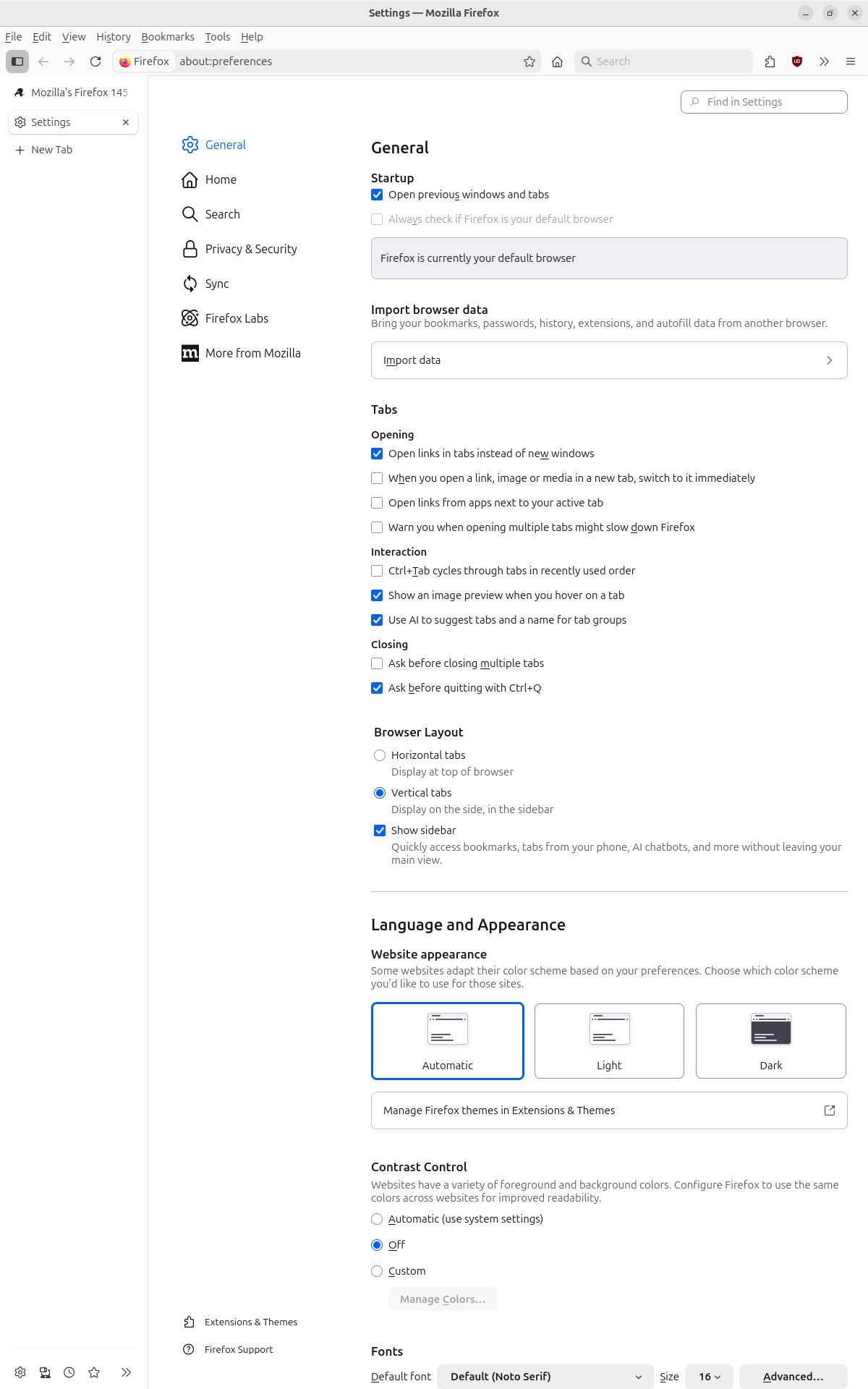Image resolution: width=868 pixels, height=1389 pixels.
Task: Select Mozilla's Firefox 145 pinned tab
Action: click(73, 93)
